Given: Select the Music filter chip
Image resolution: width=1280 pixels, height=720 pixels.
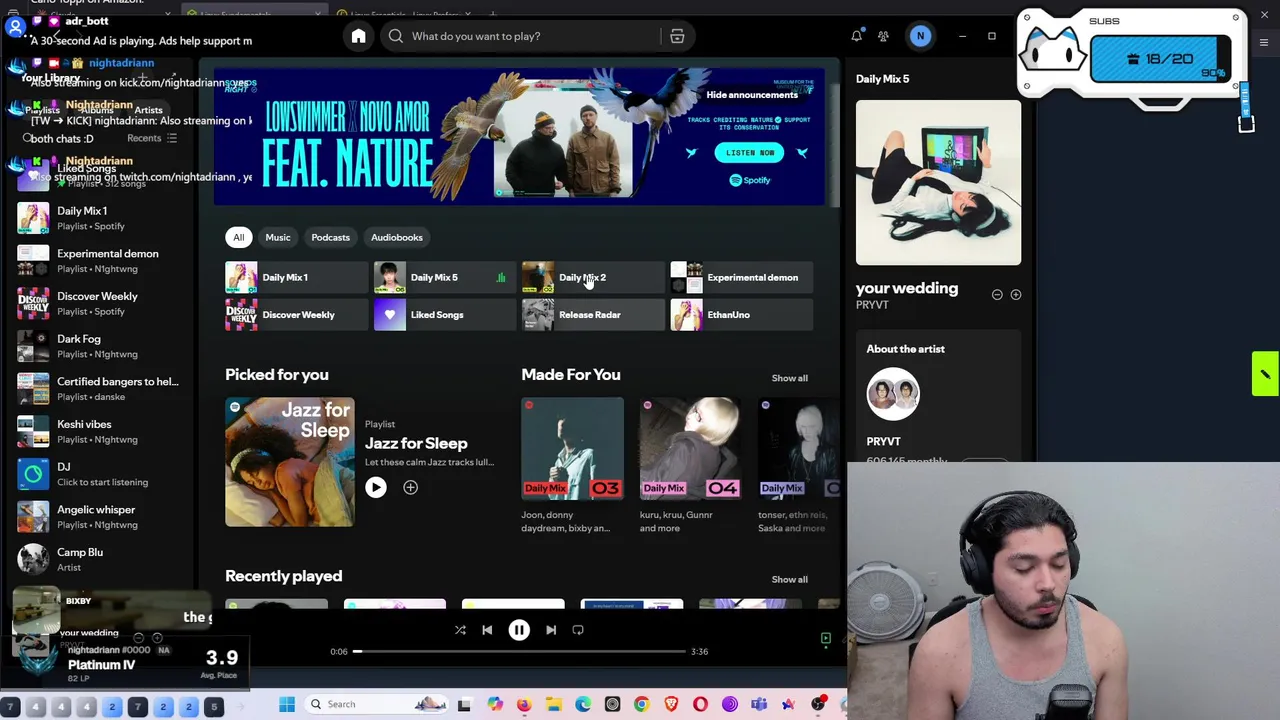Looking at the screenshot, I should (278, 237).
